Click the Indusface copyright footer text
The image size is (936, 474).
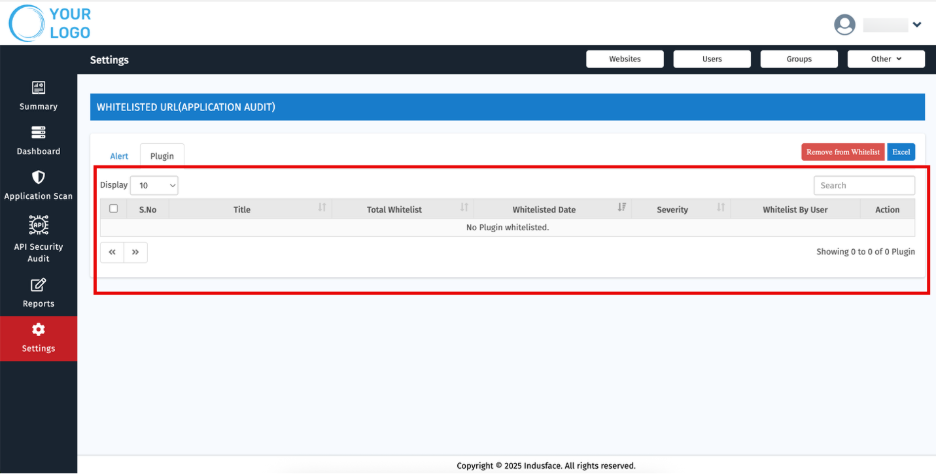tap(546, 466)
